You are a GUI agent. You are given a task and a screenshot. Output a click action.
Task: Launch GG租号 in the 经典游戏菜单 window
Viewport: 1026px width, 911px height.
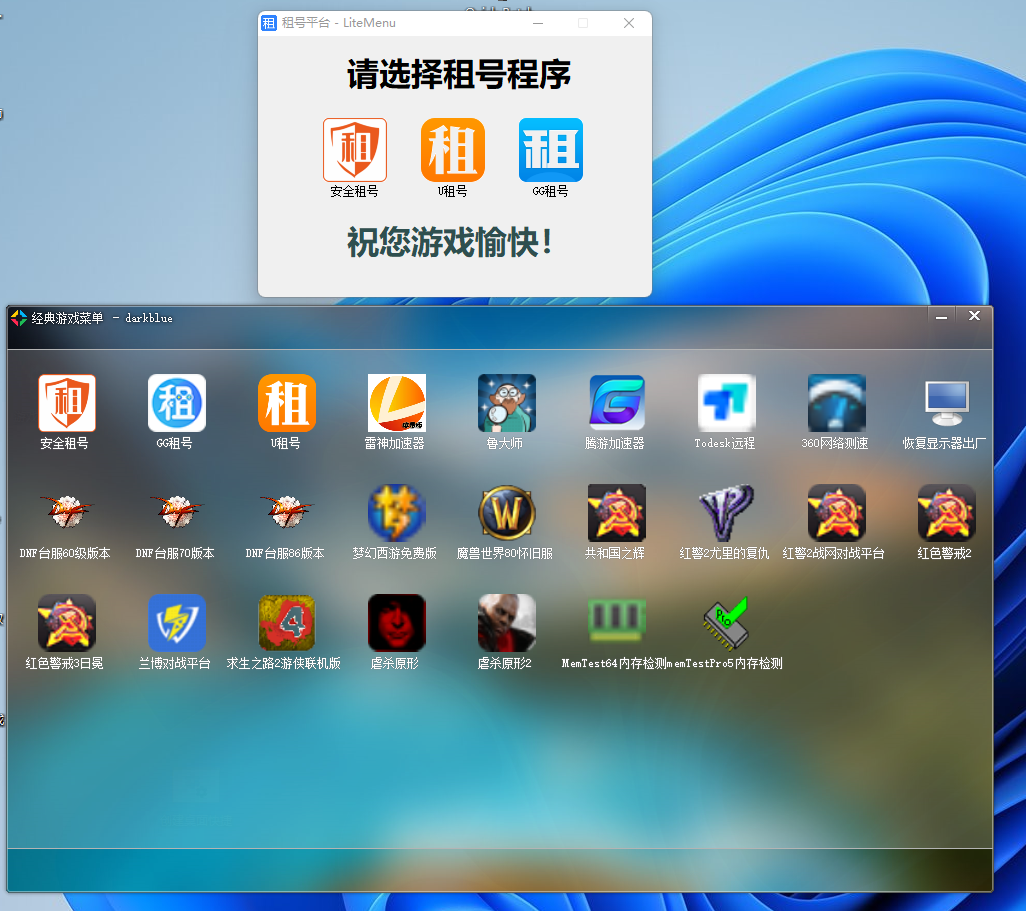click(x=177, y=403)
